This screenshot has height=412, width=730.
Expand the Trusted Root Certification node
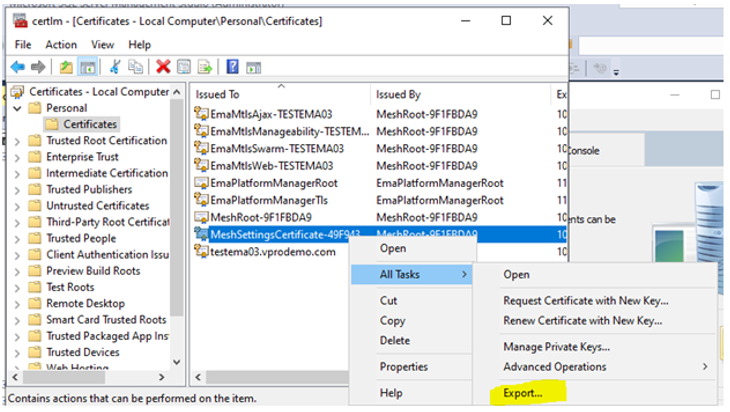pyautogui.click(x=17, y=141)
